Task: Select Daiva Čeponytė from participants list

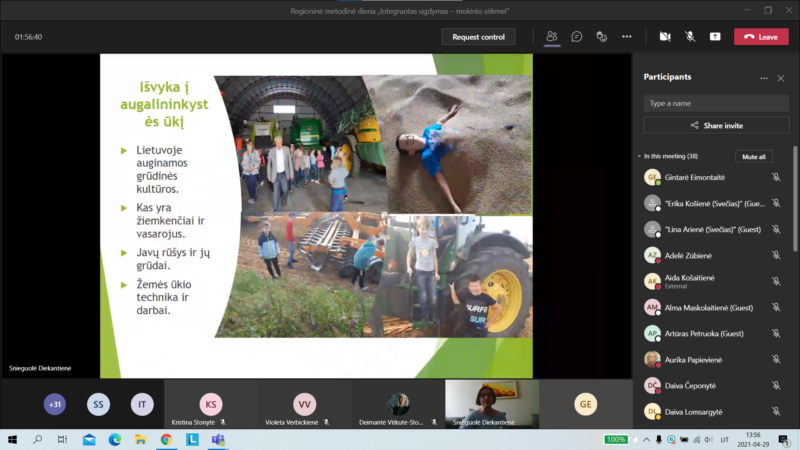Action: [693, 385]
